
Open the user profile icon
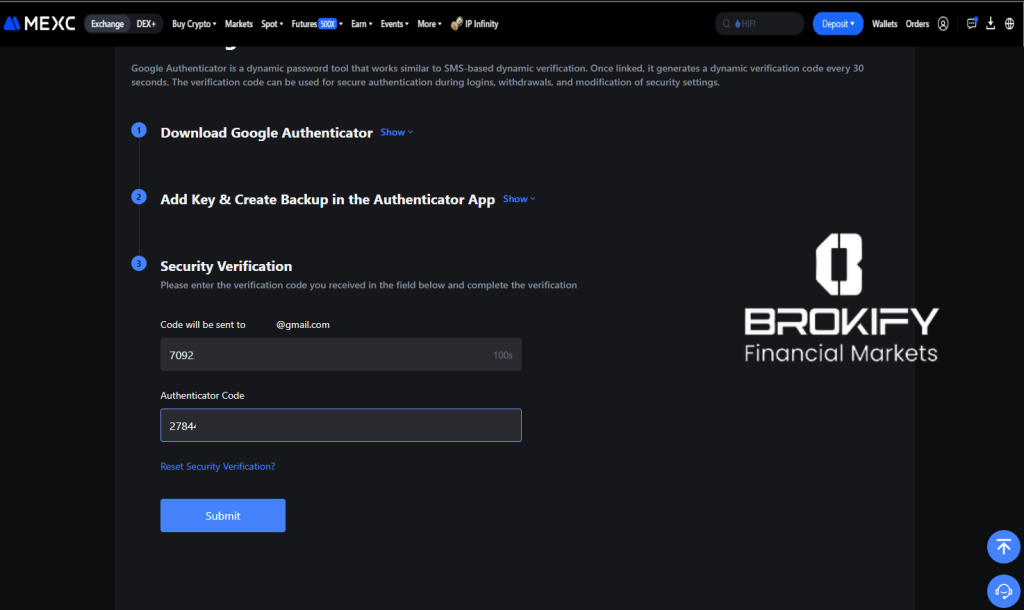(x=943, y=23)
